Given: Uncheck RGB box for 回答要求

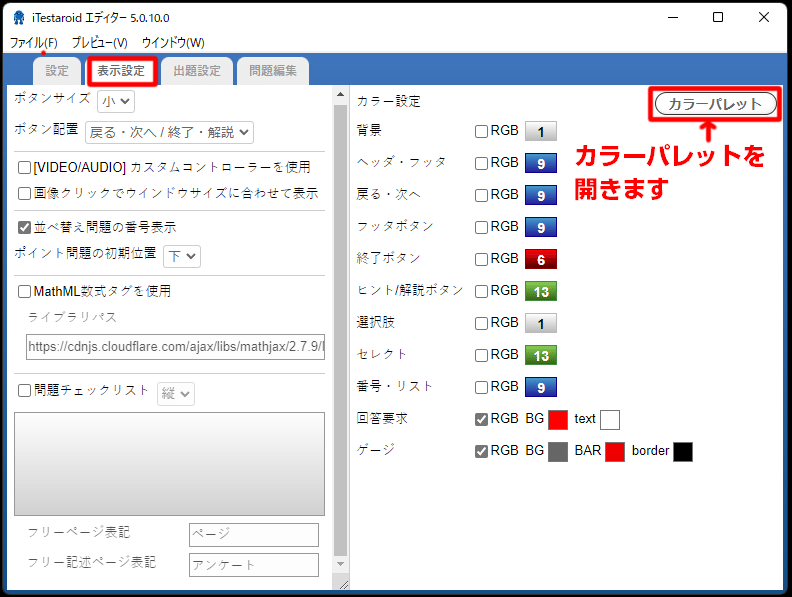Looking at the screenshot, I should tap(481, 419).
